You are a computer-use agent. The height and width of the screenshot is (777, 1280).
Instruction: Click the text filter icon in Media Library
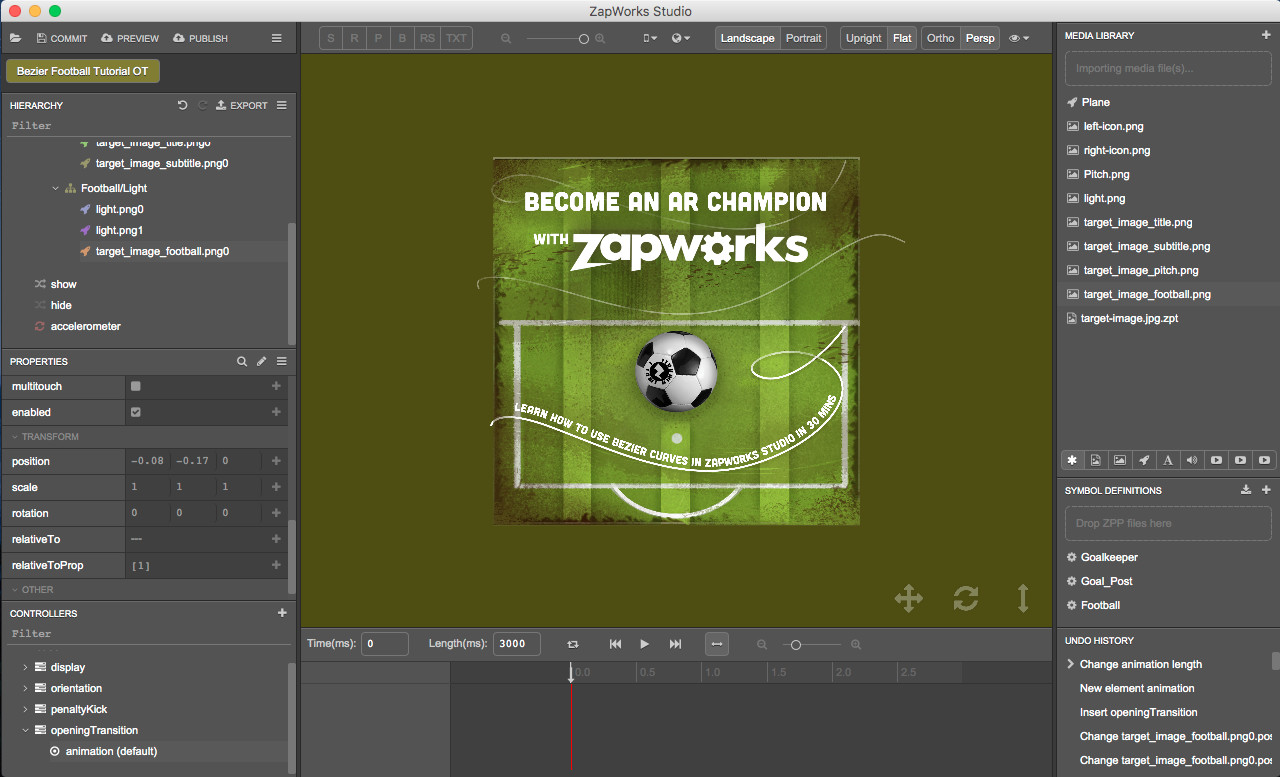point(1168,460)
